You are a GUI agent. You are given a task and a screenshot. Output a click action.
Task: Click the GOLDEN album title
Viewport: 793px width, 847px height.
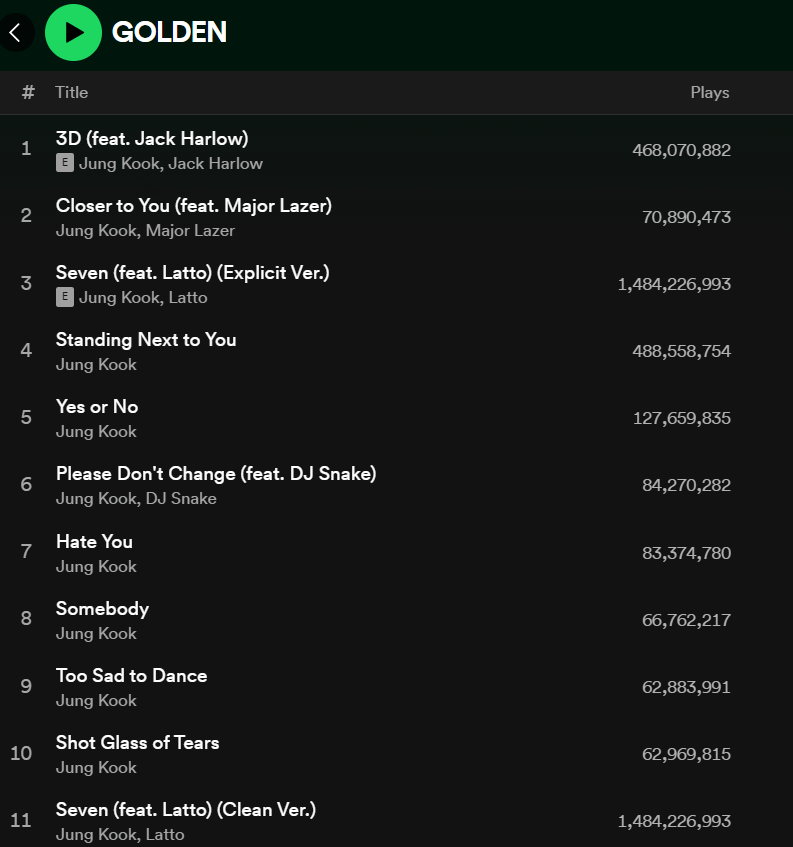point(169,32)
